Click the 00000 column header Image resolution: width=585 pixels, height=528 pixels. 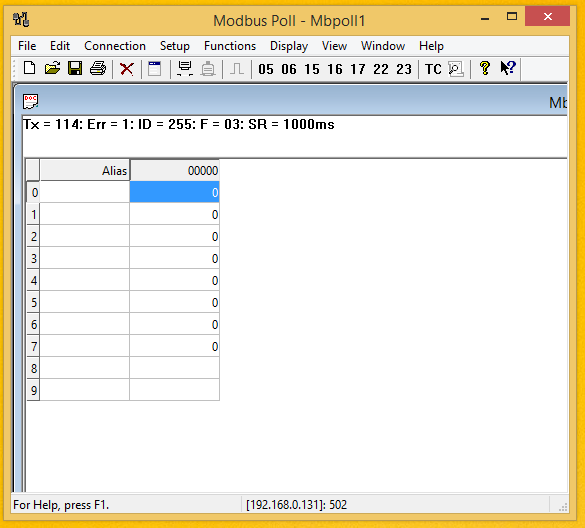(175, 171)
